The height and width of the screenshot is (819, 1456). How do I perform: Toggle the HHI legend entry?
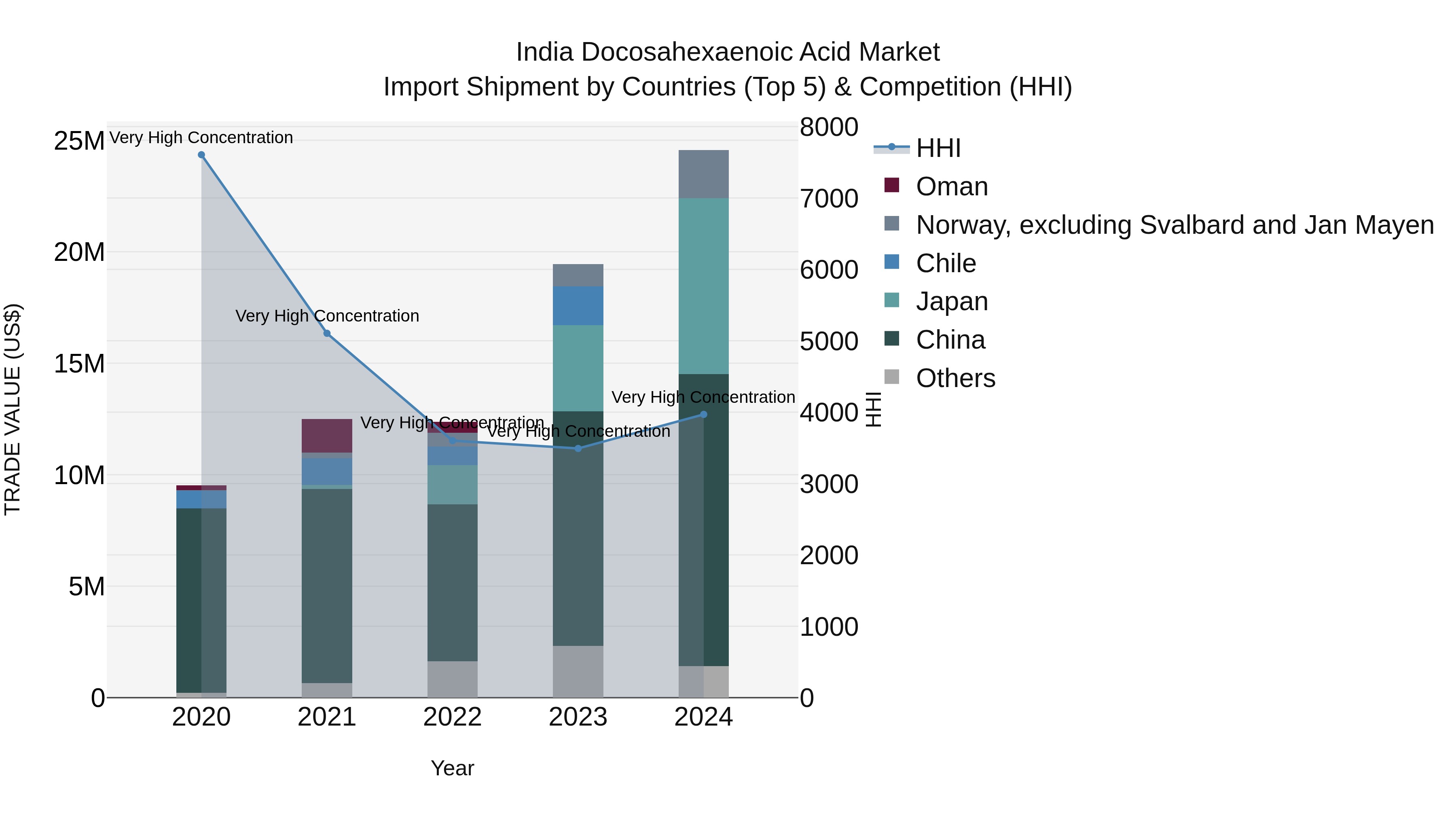click(x=917, y=148)
